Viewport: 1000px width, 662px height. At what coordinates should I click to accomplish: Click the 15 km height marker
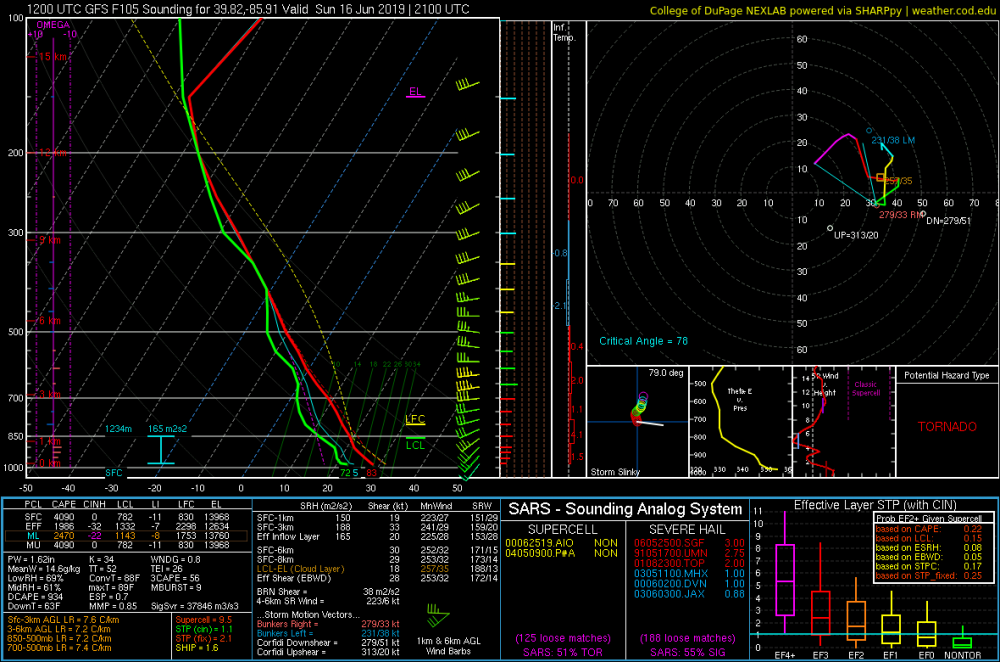[x=52, y=57]
